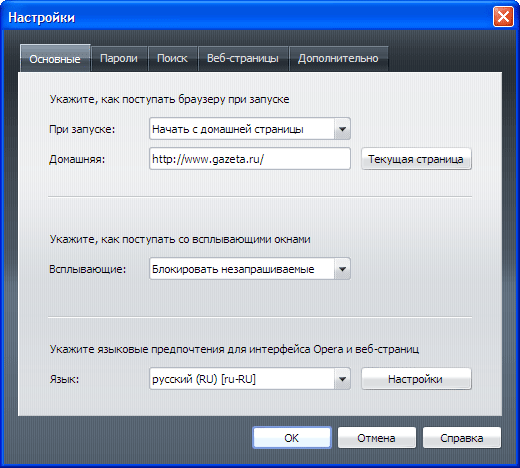Screen dimensions: 520x468
Task: Click the Настройки button next to Язык
Action: click(x=416, y=379)
